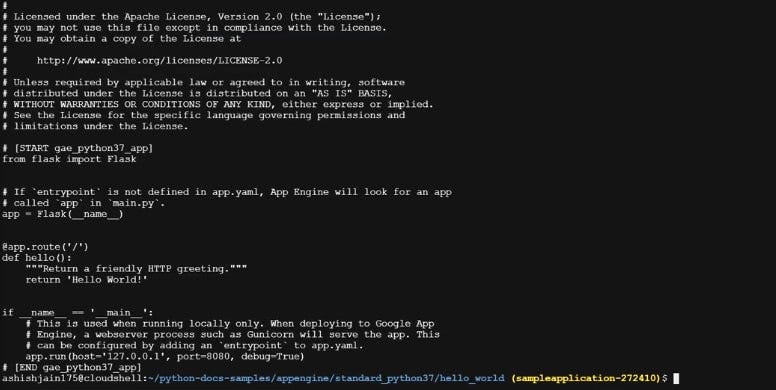Click the 'def hello():' line
Viewport: 776px width, 390px height.
(37, 257)
